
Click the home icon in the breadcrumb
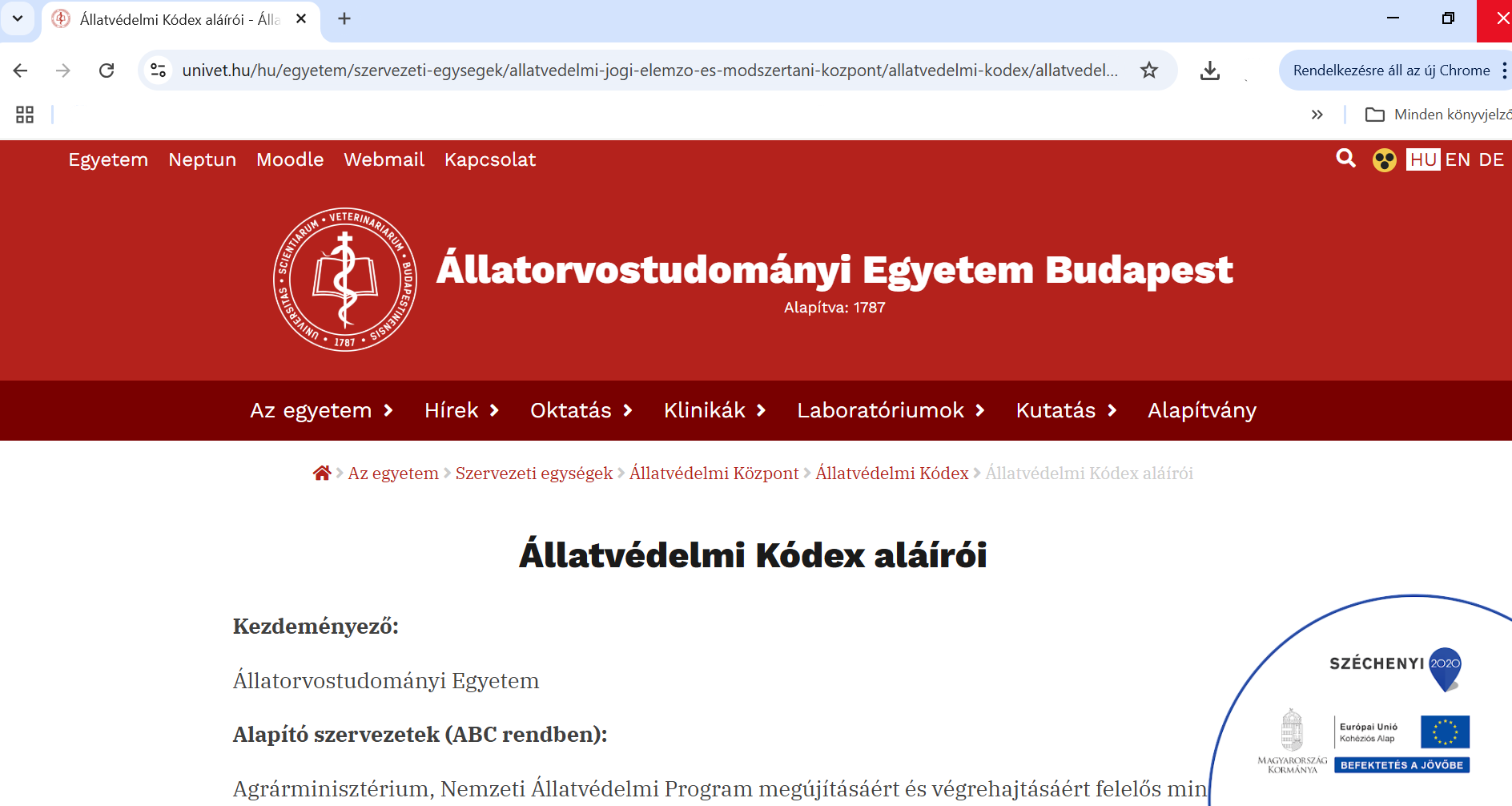[x=322, y=473]
